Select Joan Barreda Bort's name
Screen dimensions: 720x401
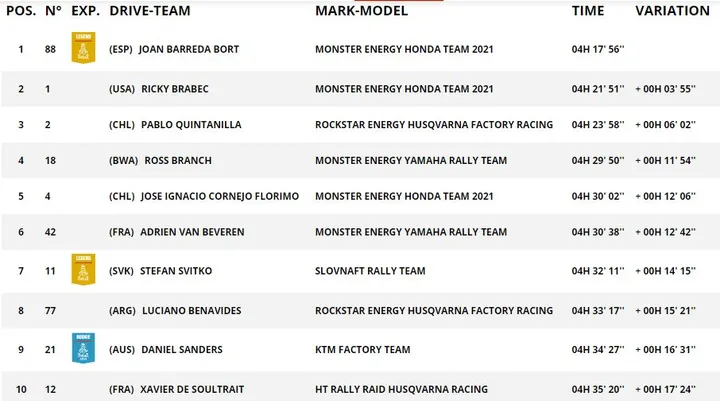189,49
